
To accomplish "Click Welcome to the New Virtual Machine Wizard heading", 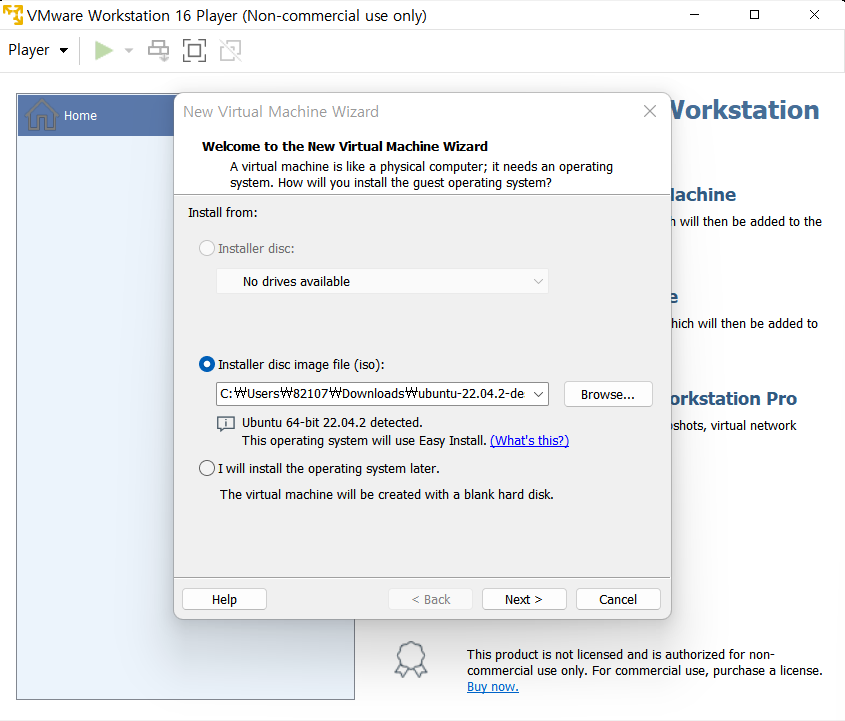I will 345,147.
